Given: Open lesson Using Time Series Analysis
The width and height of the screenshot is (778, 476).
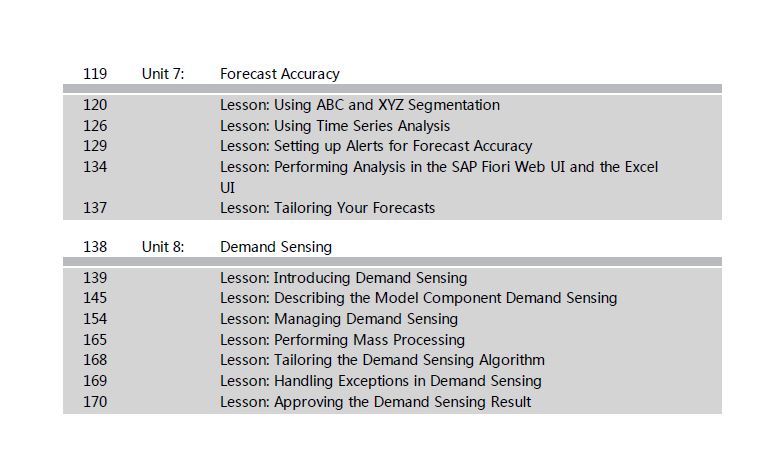Looking at the screenshot, I should tap(335, 126).
